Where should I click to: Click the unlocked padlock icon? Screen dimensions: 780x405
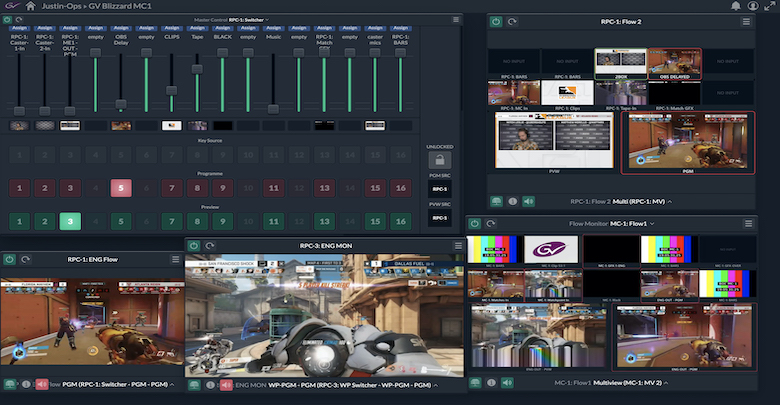coord(439,160)
